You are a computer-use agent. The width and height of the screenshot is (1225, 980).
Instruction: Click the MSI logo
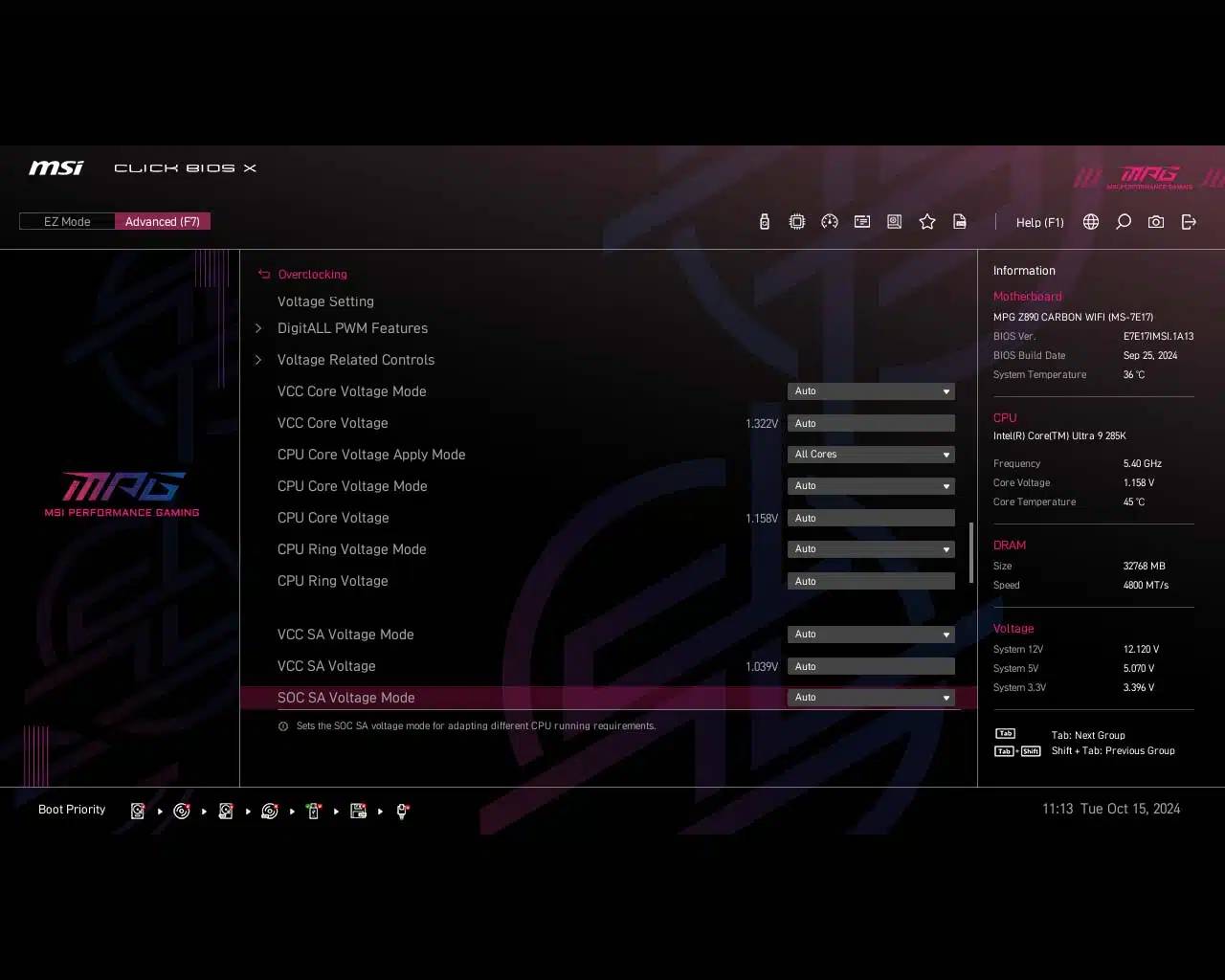coord(56,168)
